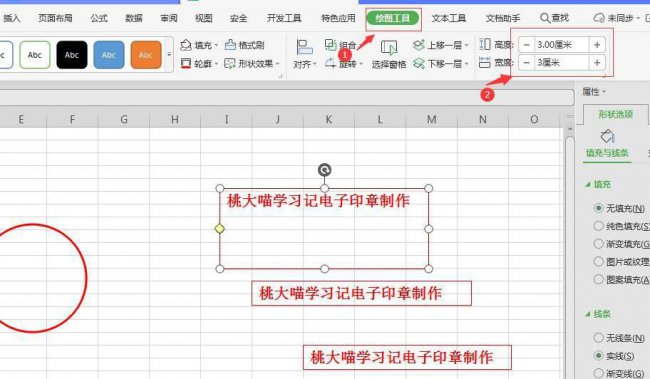Open the 文本工具 tab
Image resolution: width=650 pixels, height=379 pixels.
(x=449, y=18)
